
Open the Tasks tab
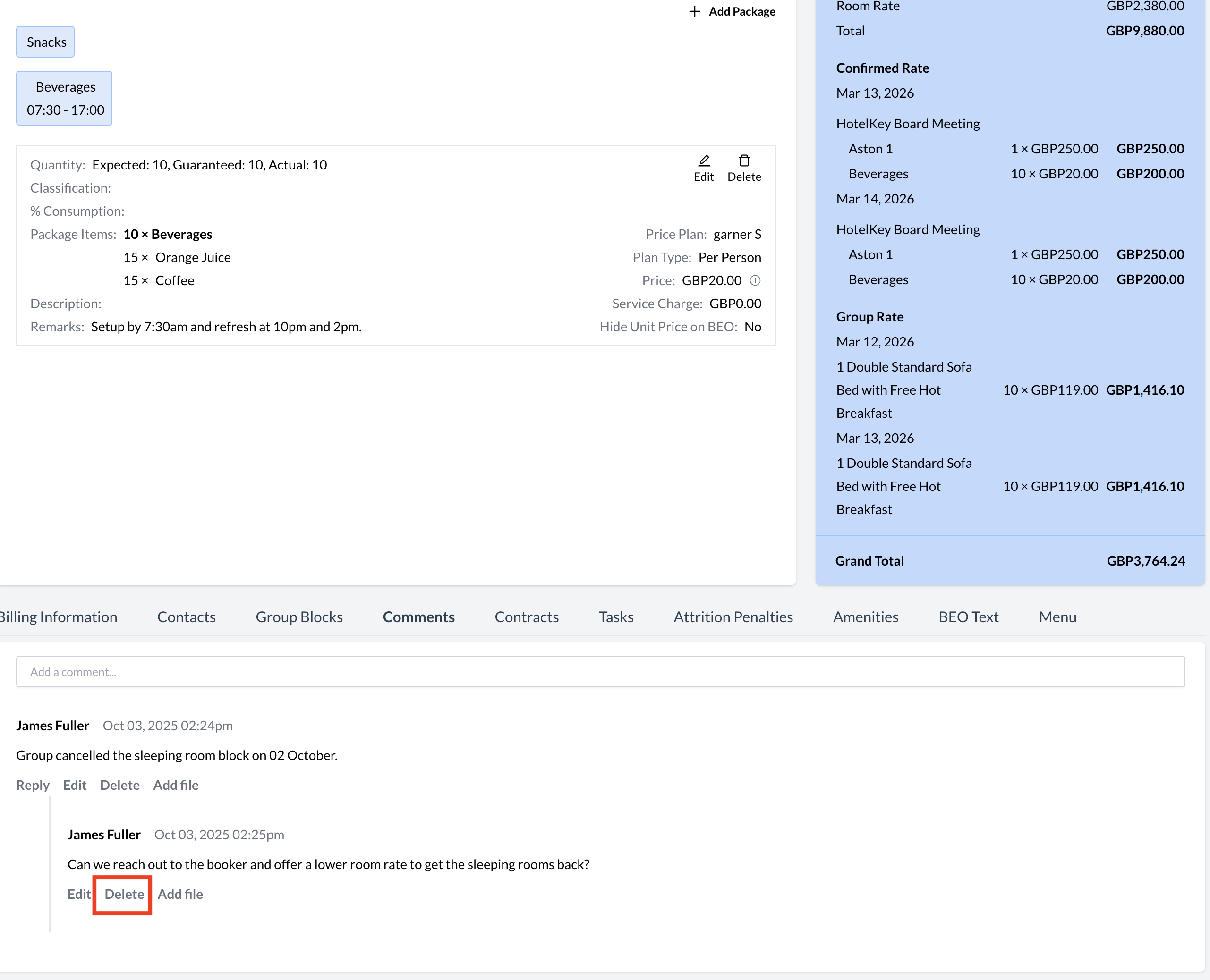(616, 617)
